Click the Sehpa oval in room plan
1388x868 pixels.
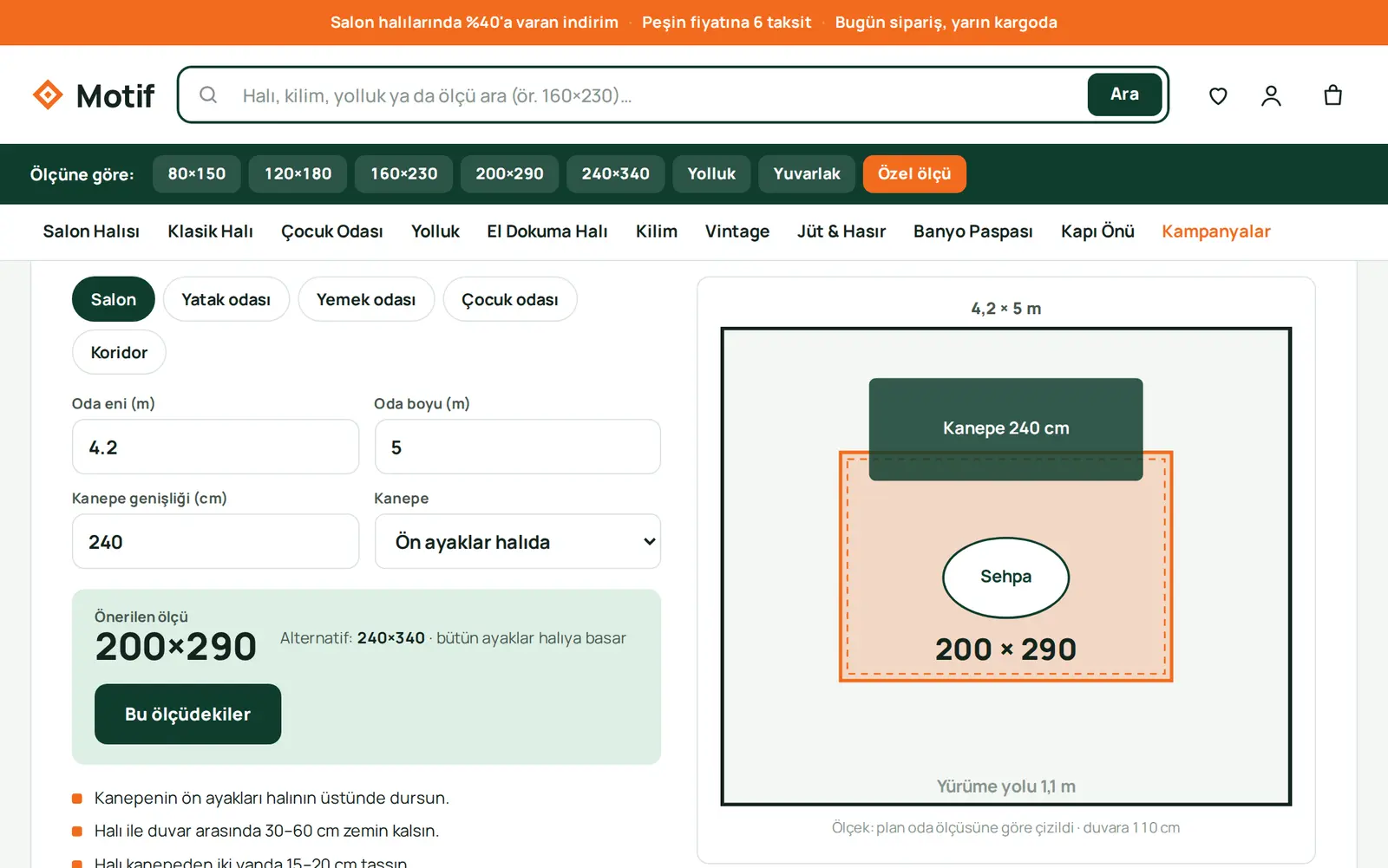(1006, 578)
